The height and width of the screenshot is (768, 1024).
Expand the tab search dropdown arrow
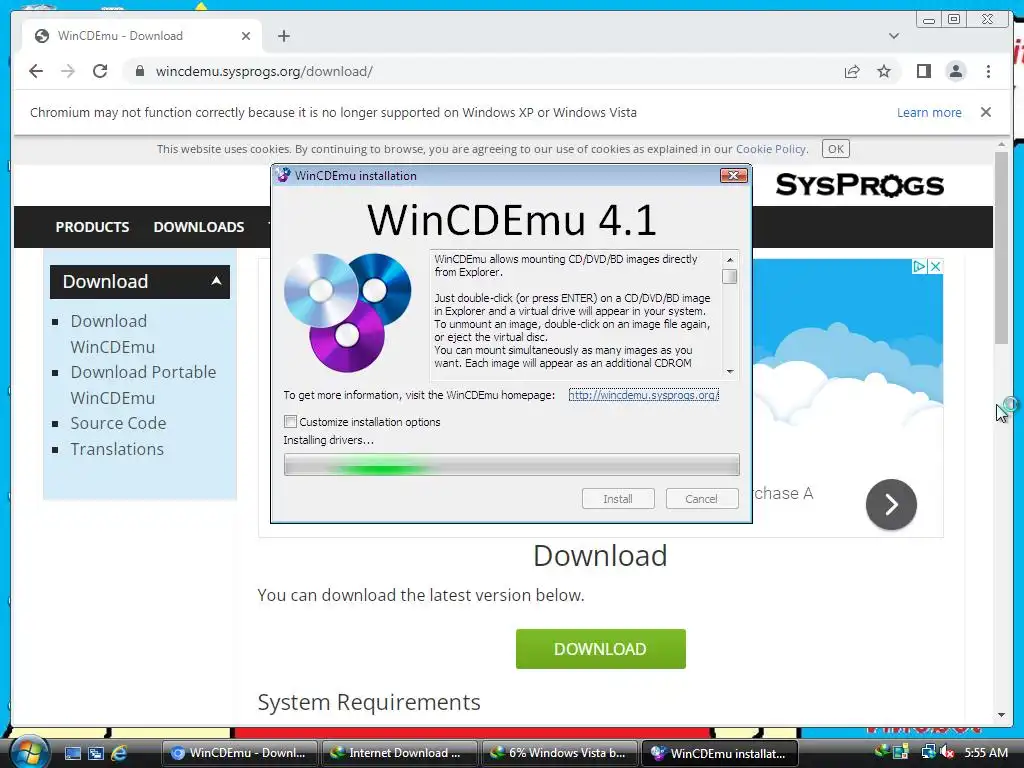(x=893, y=36)
